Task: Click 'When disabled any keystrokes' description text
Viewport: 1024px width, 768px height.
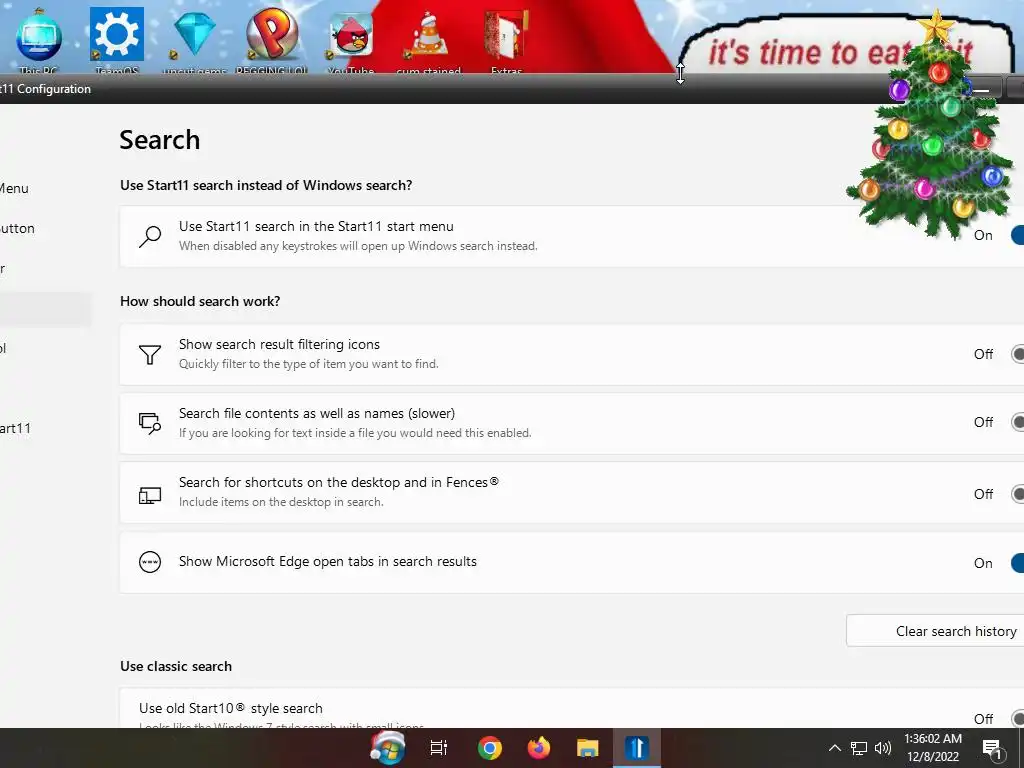Action: [x=358, y=246]
